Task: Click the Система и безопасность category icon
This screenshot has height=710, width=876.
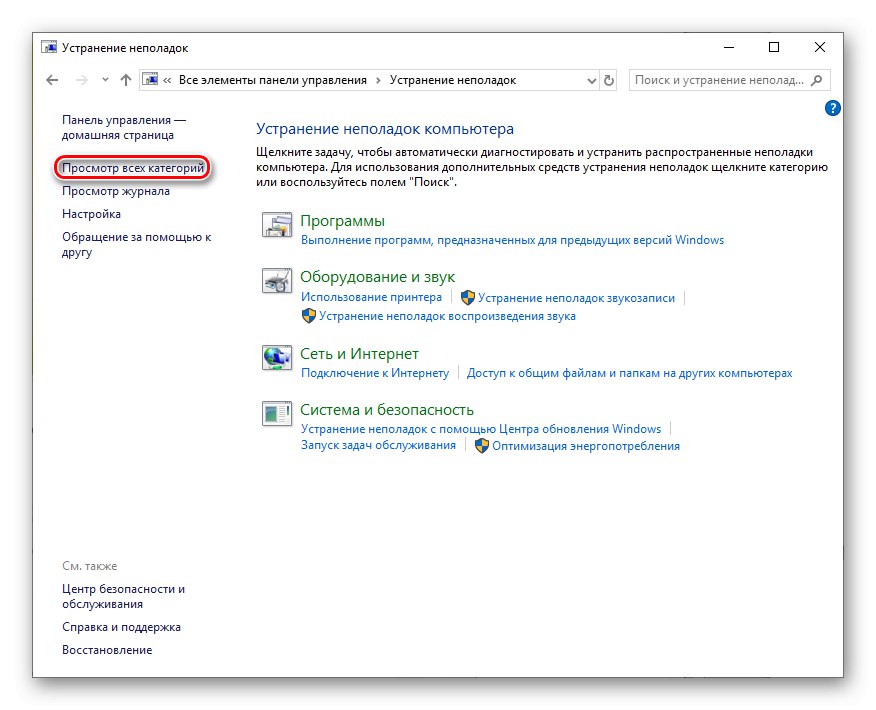Action: (277, 414)
